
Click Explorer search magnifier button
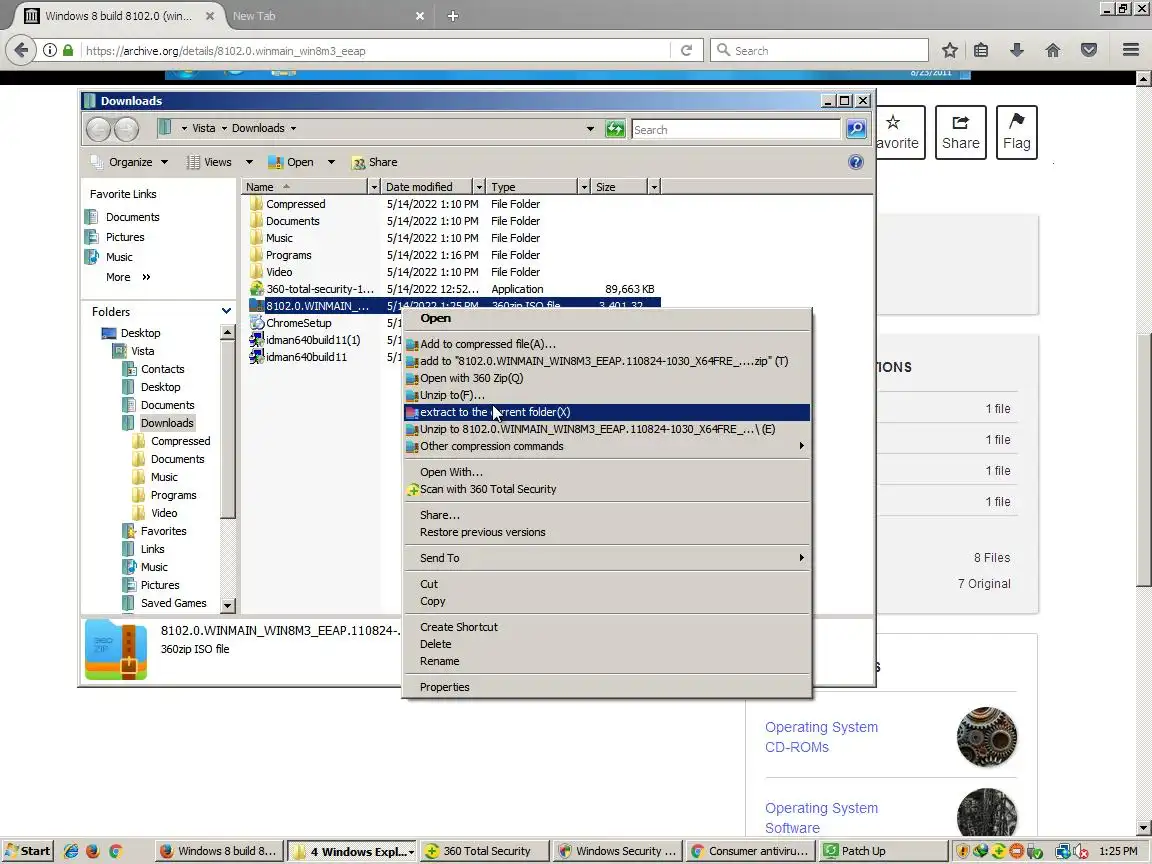point(856,129)
